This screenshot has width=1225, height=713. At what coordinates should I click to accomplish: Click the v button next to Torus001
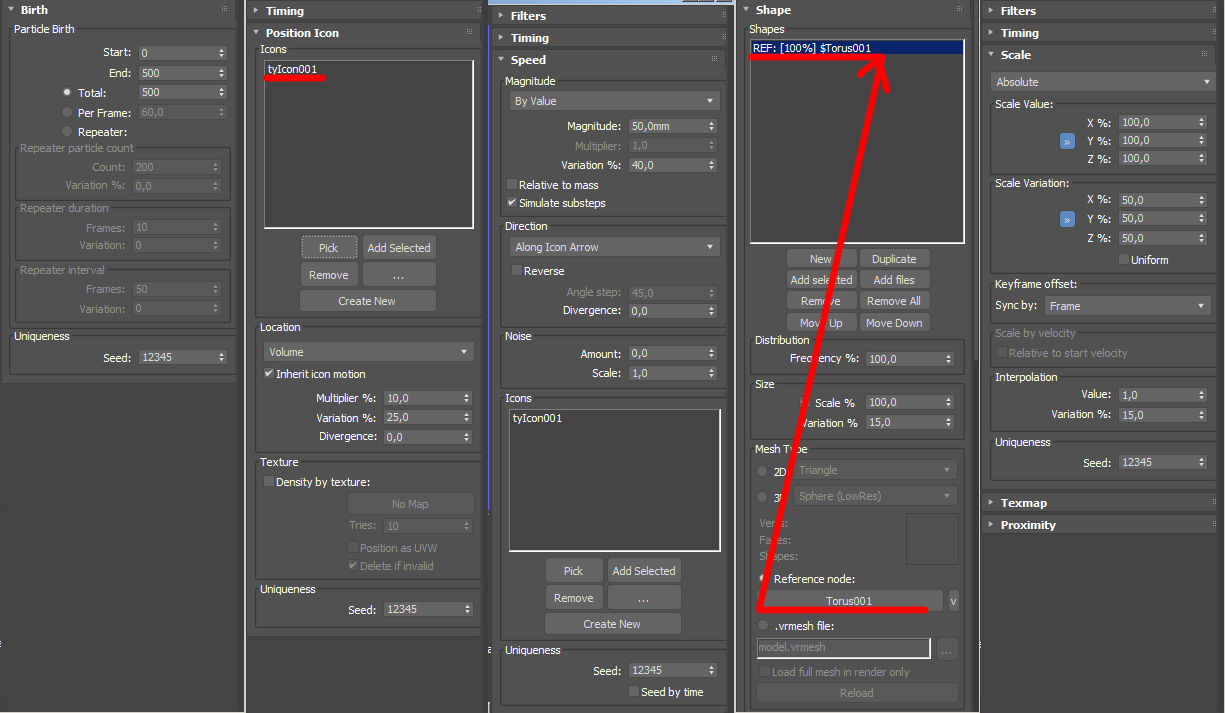click(x=953, y=601)
